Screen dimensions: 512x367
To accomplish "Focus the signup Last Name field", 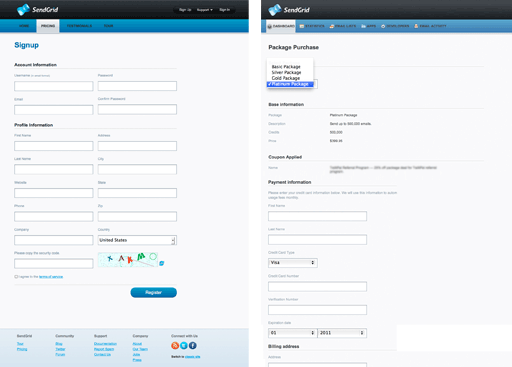I will tap(54, 169).
